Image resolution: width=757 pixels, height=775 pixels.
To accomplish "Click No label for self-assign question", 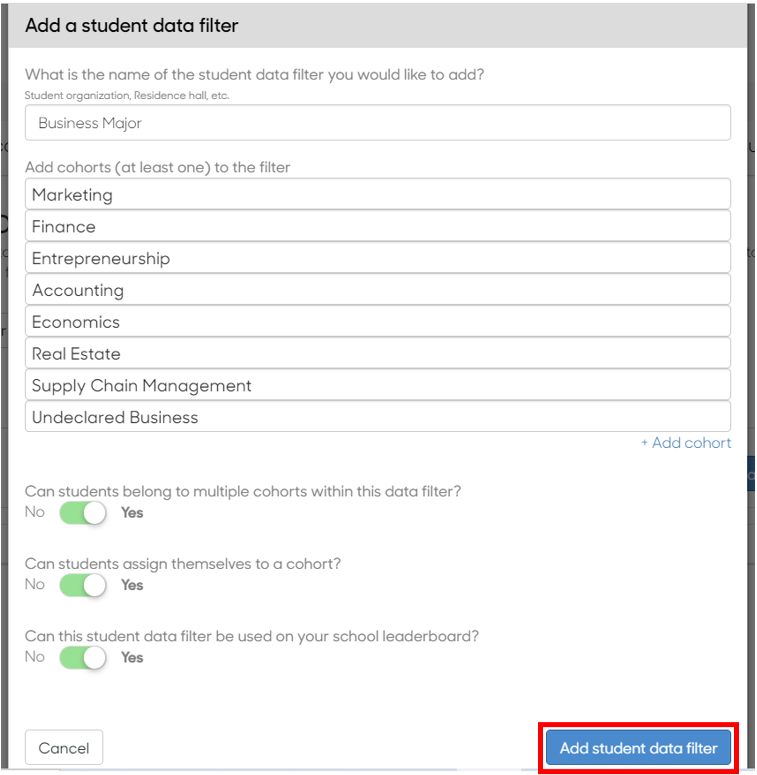I will pos(35,584).
